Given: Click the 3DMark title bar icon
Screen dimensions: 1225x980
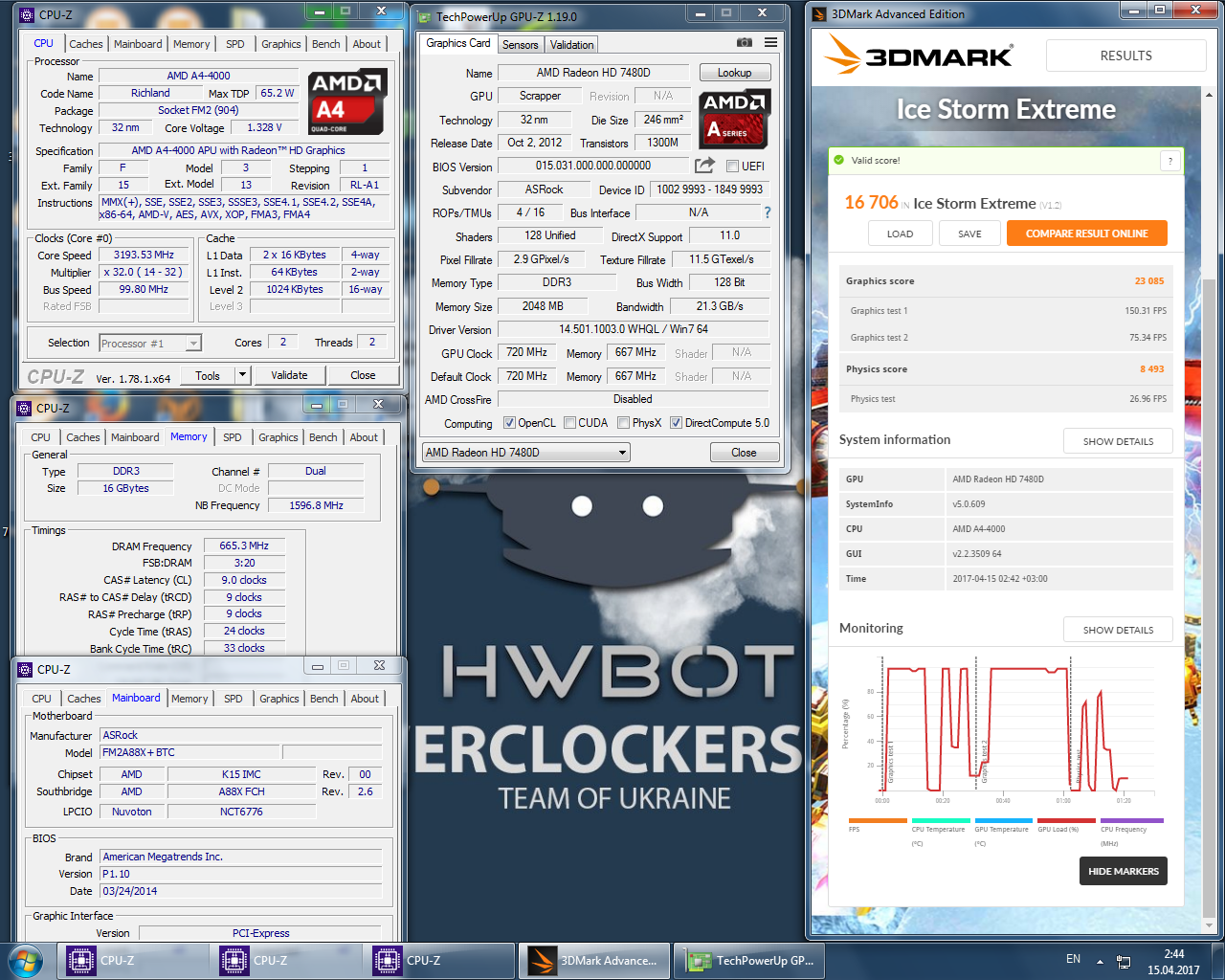Looking at the screenshot, I should pyautogui.click(x=819, y=13).
